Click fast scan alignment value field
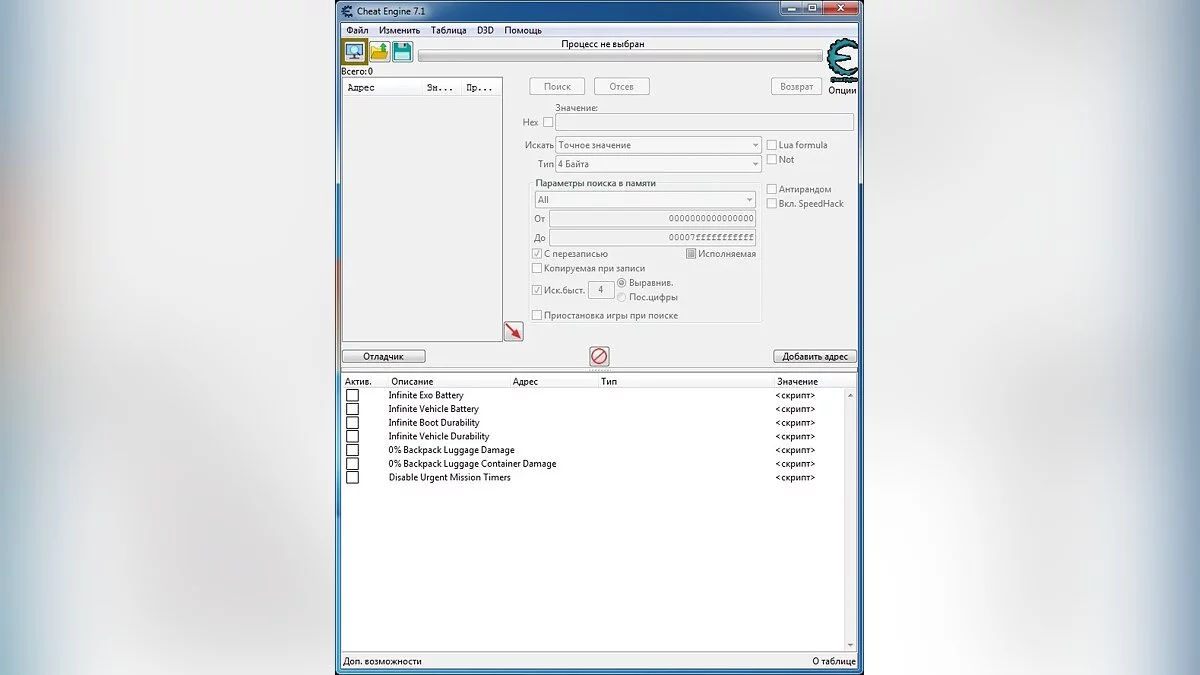 [600, 290]
